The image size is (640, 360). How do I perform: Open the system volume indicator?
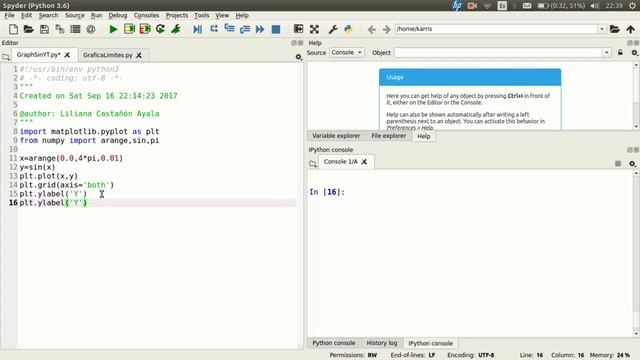595,5
